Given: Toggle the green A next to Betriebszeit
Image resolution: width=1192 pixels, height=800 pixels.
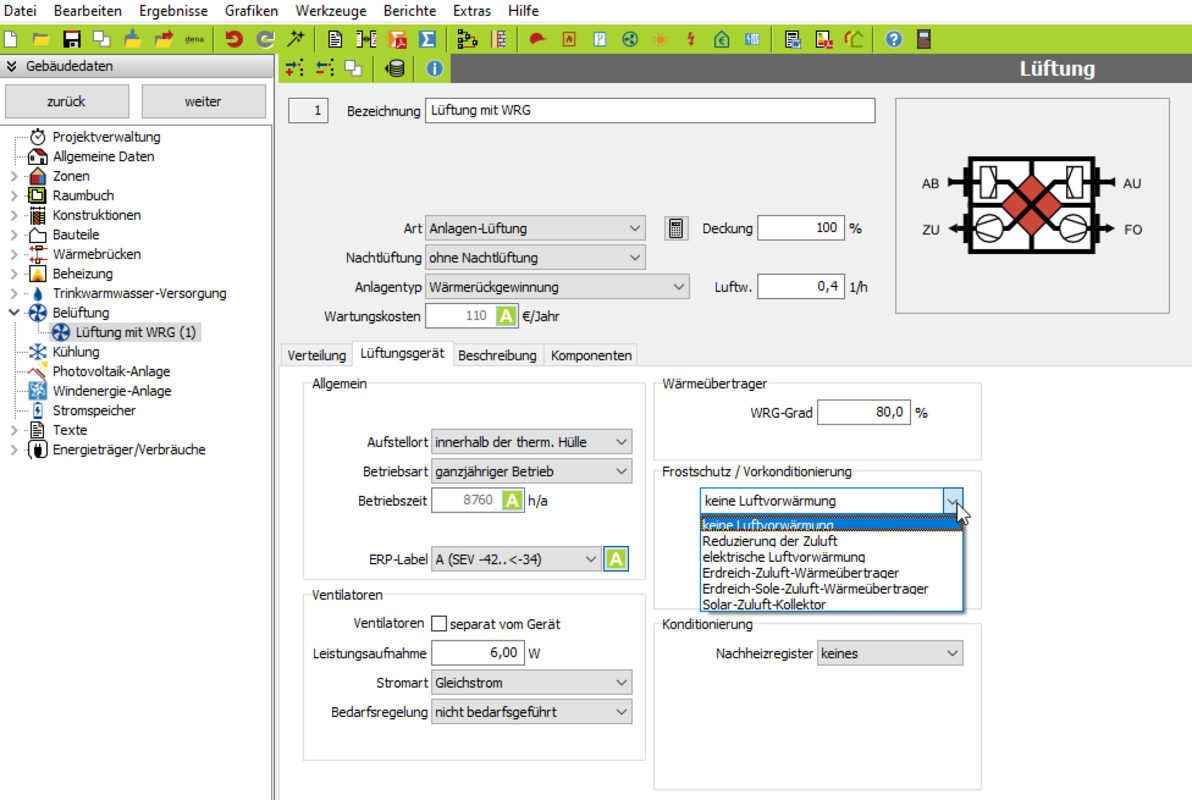Looking at the screenshot, I should pos(512,500).
